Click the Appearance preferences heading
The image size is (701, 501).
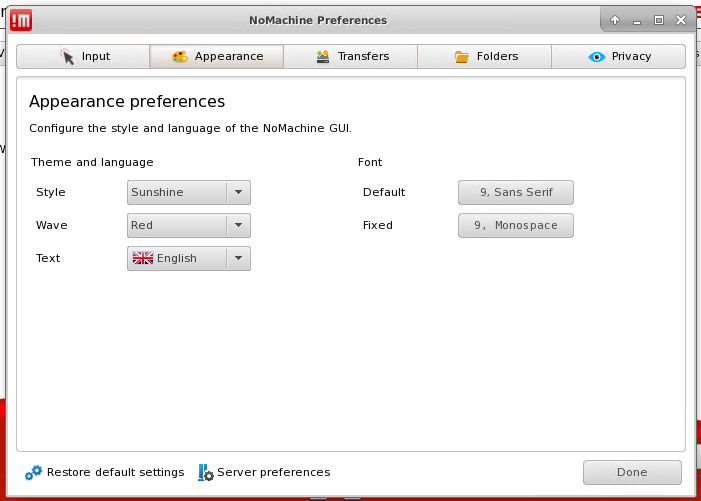(127, 101)
